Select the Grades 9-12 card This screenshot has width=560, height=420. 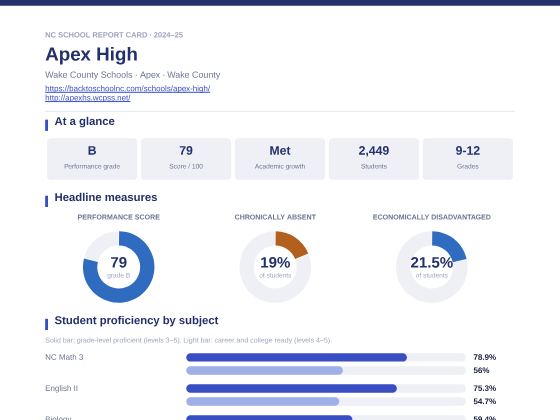tap(468, 159)
